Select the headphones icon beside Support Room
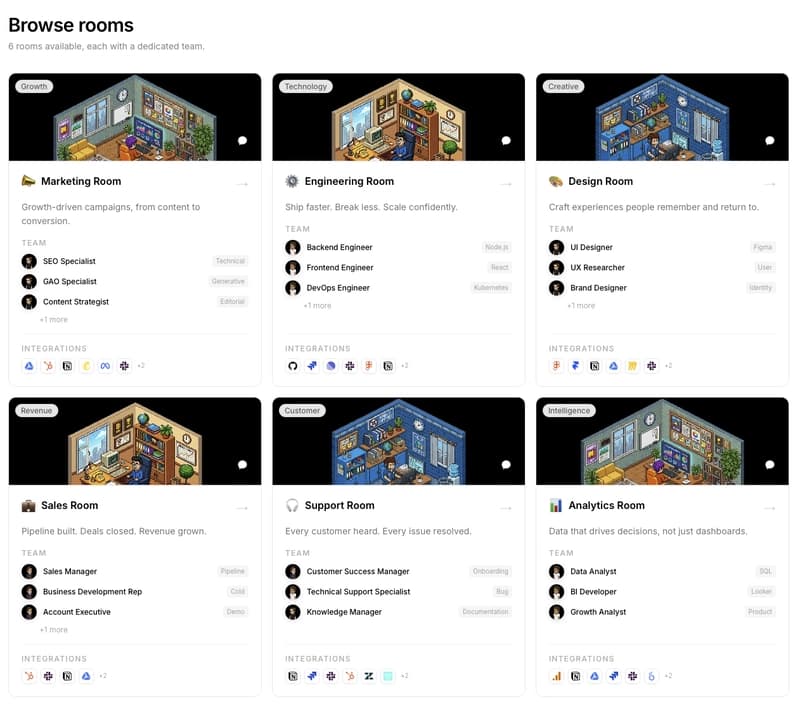Viewport: 800px width, 709px height. [x=293, y=505]
